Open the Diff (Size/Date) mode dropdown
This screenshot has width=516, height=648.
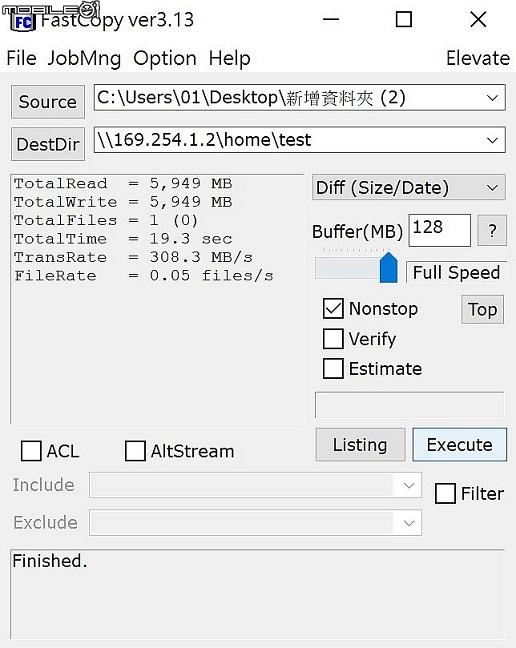(x=409, y=188)
